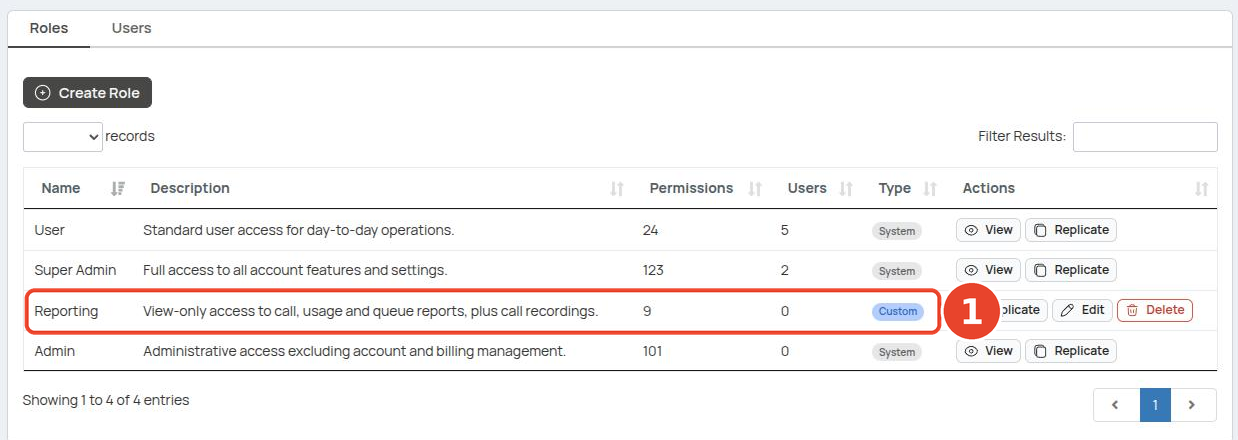The image size is (1238, 440).
Task: Click permissions count 123
Action: click(x=653, y=270)
